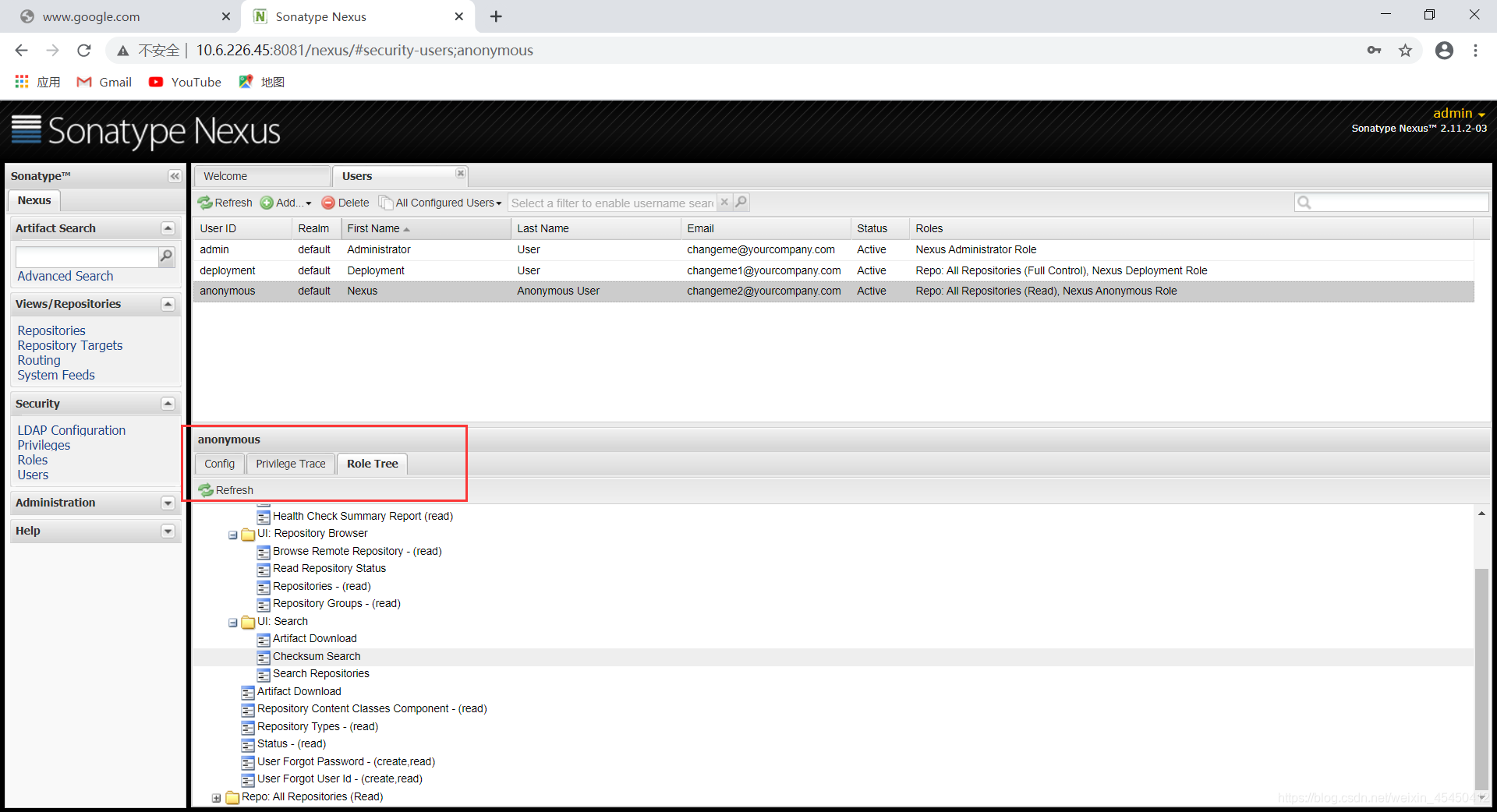Click the Artifact Search input box

click(87, 256)
